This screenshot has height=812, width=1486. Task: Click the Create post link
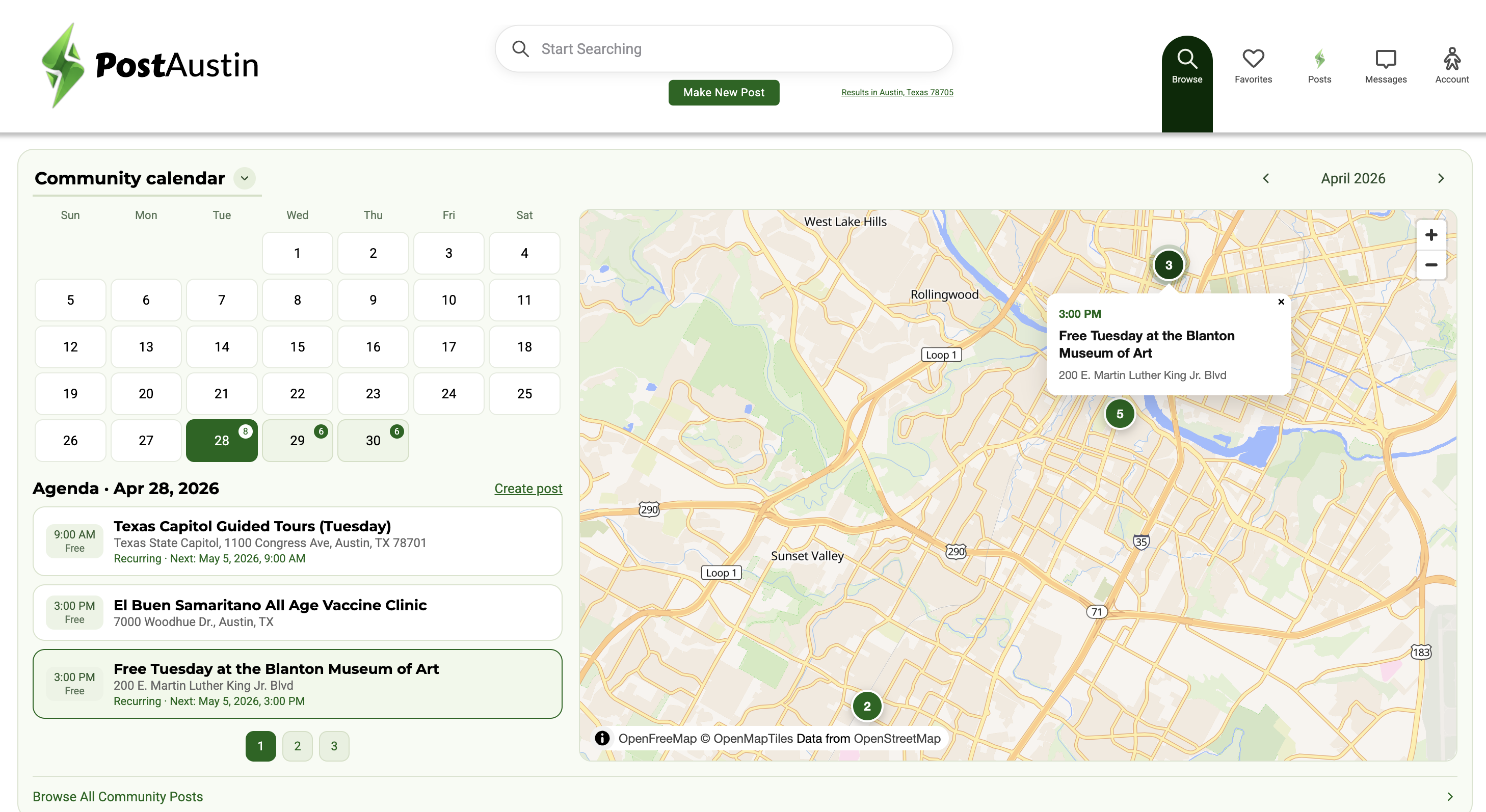528,489
